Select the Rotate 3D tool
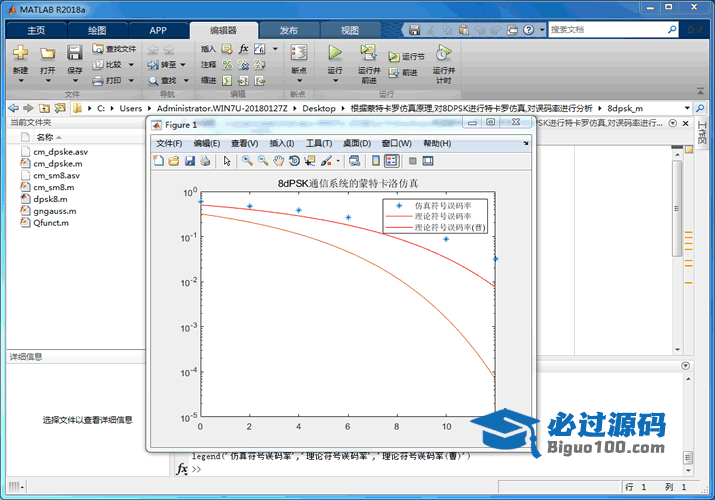This screenshot has width=715, height=500. click(x=295, y=161)
